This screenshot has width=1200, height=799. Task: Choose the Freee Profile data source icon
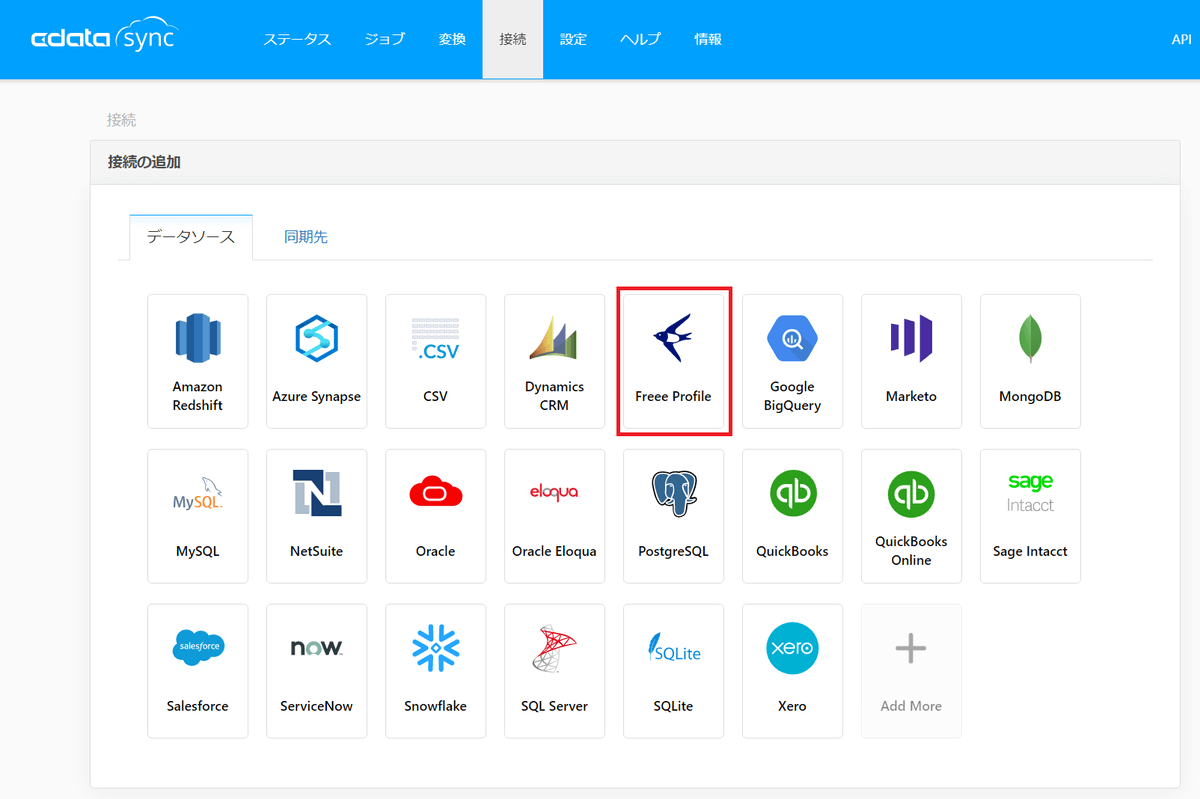click(x=673, y=361)
